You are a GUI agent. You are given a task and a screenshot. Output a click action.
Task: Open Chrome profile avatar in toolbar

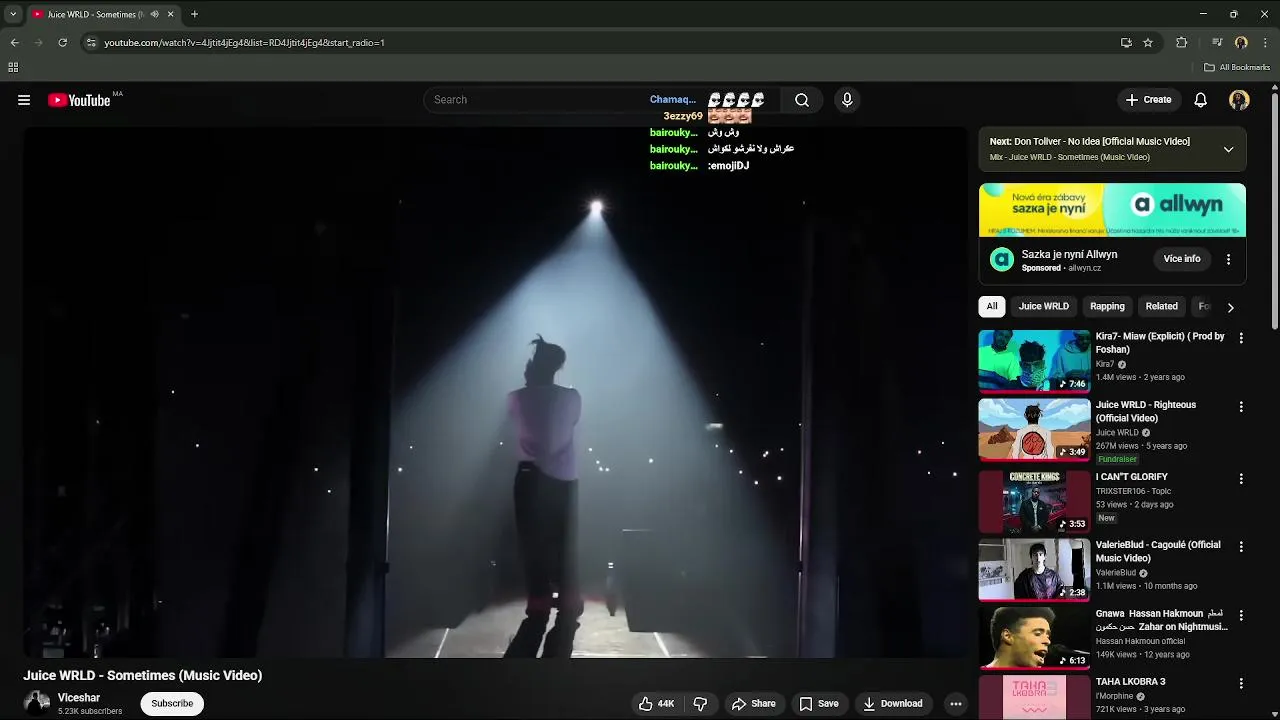[1241, 43]
